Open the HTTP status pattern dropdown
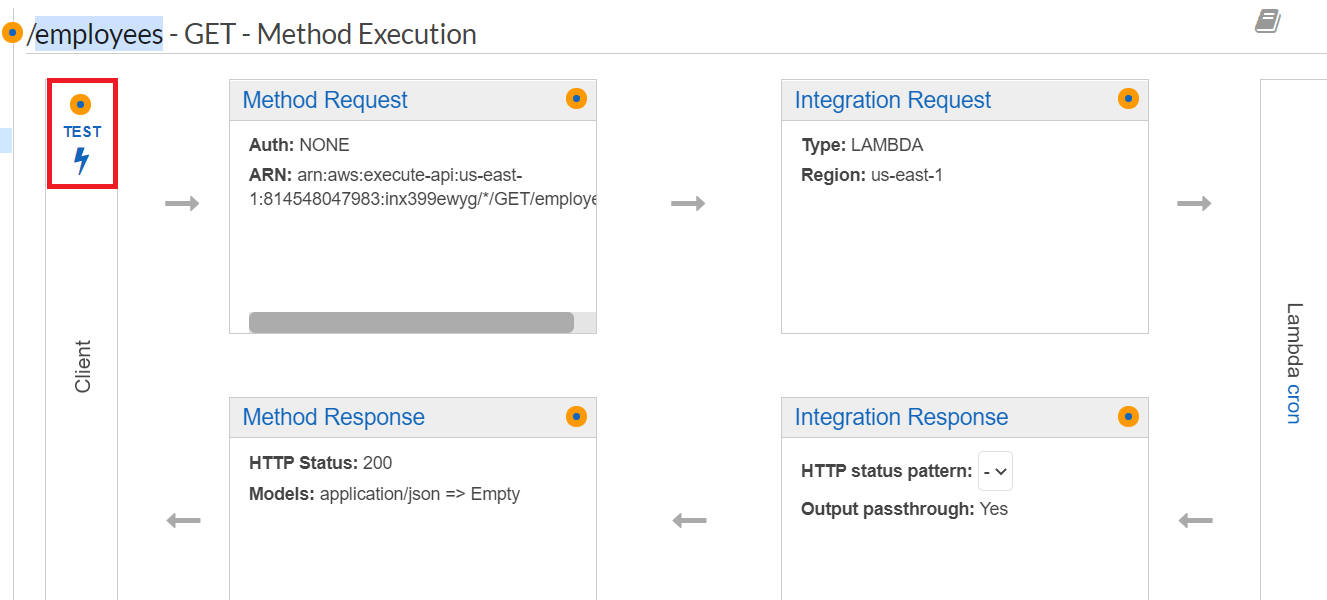Image resolution: width=1327 pixels, height=600 pixels. tap(995, 470)
